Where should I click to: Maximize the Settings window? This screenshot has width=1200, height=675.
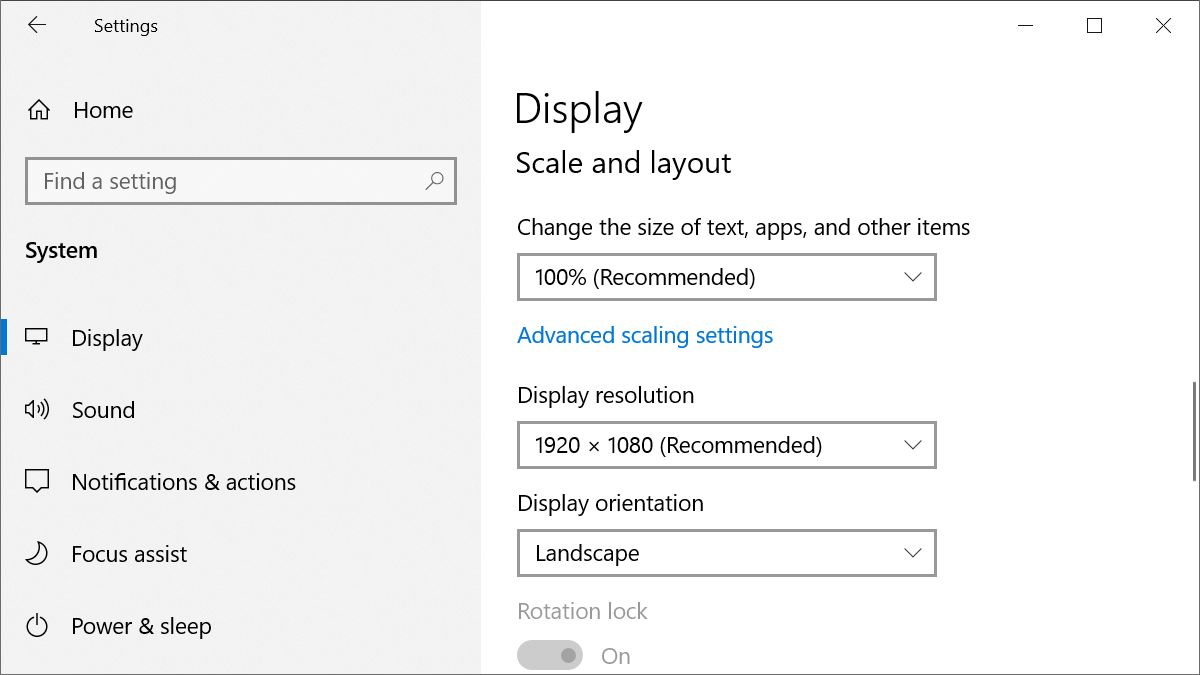click(x=1094, y=26)
